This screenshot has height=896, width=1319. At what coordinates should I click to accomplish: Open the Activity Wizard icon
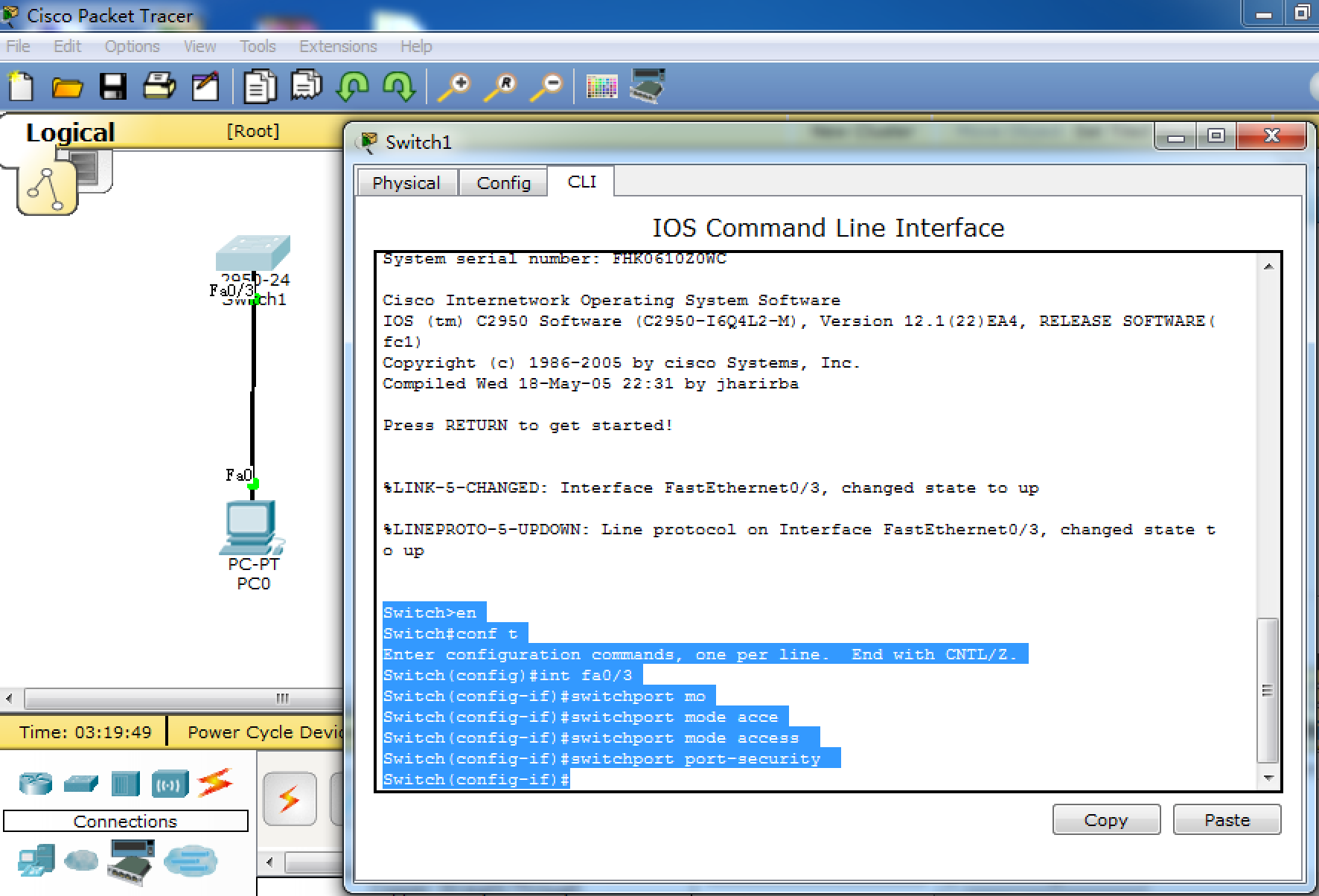(205, 86)
